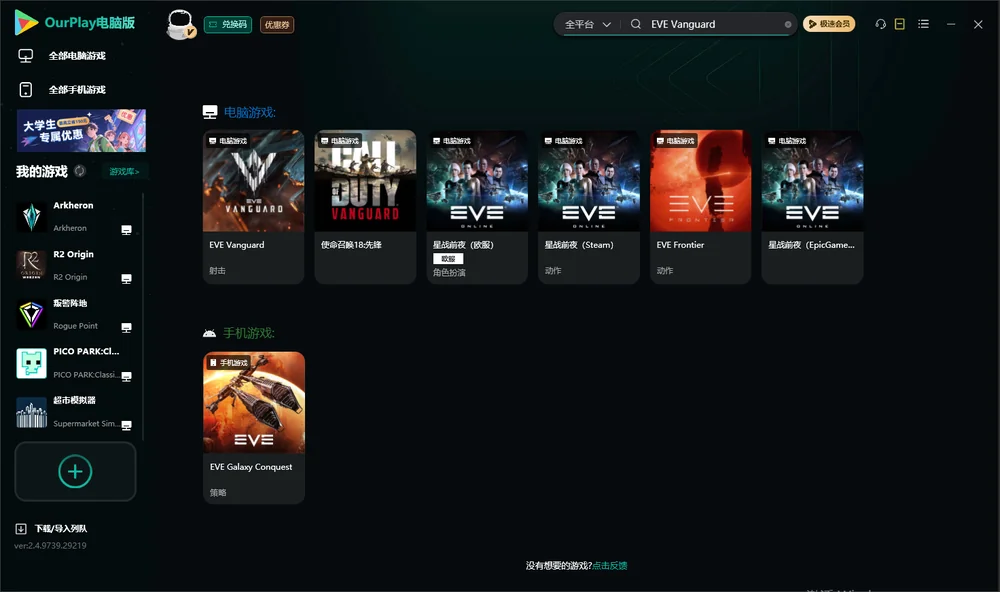
Task: Open the user avatar profile
Action: [x=181, y=24]
